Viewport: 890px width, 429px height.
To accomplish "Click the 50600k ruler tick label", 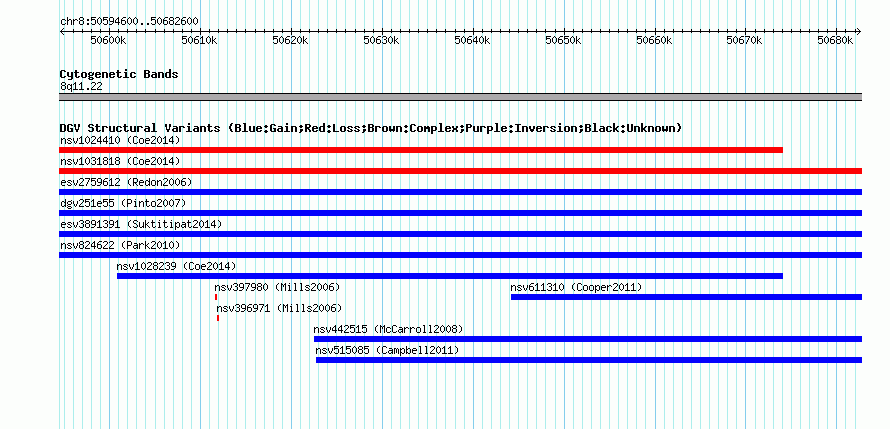I will point(108,40).
